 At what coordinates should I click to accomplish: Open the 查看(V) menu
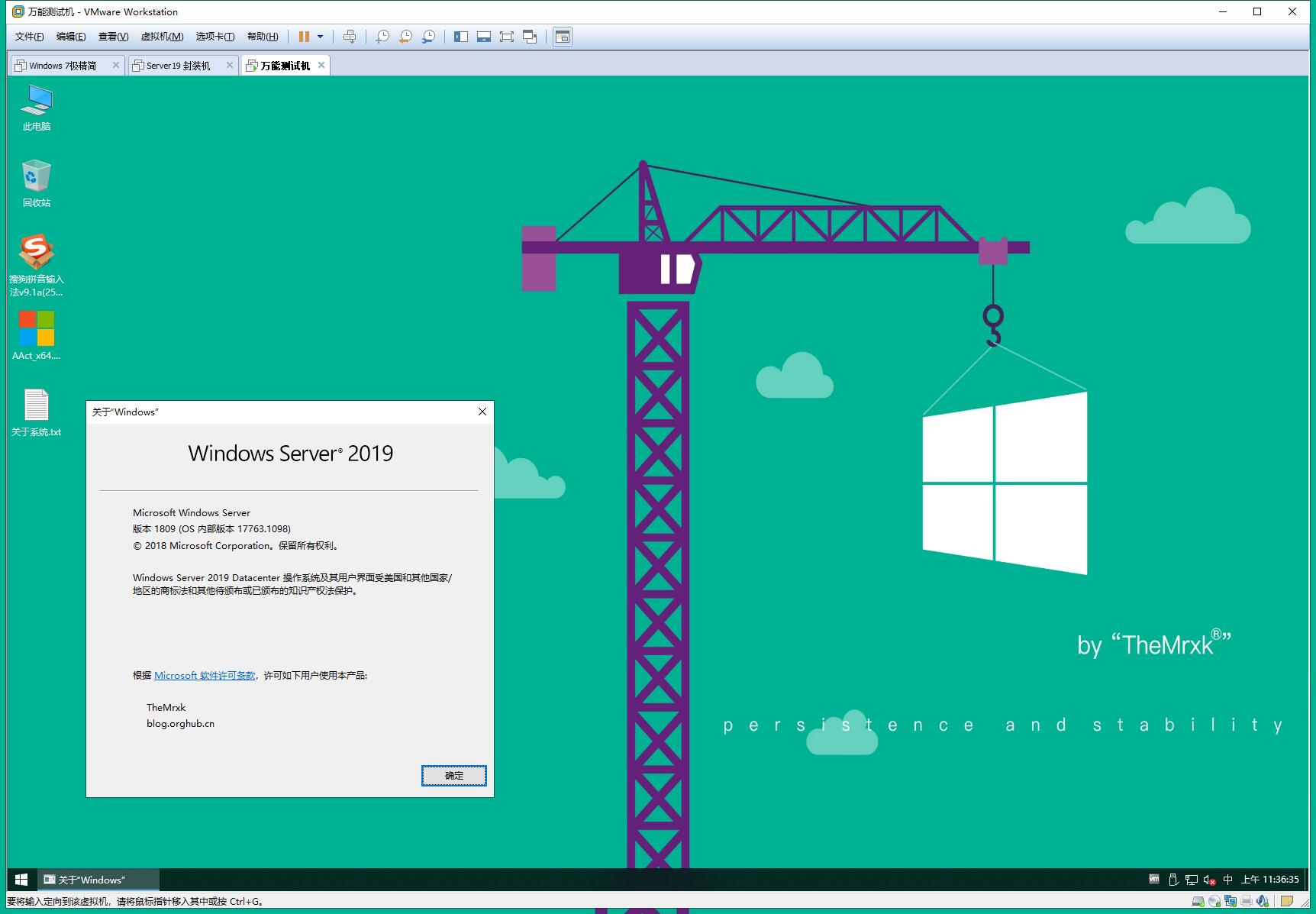[x=113, y=37]
